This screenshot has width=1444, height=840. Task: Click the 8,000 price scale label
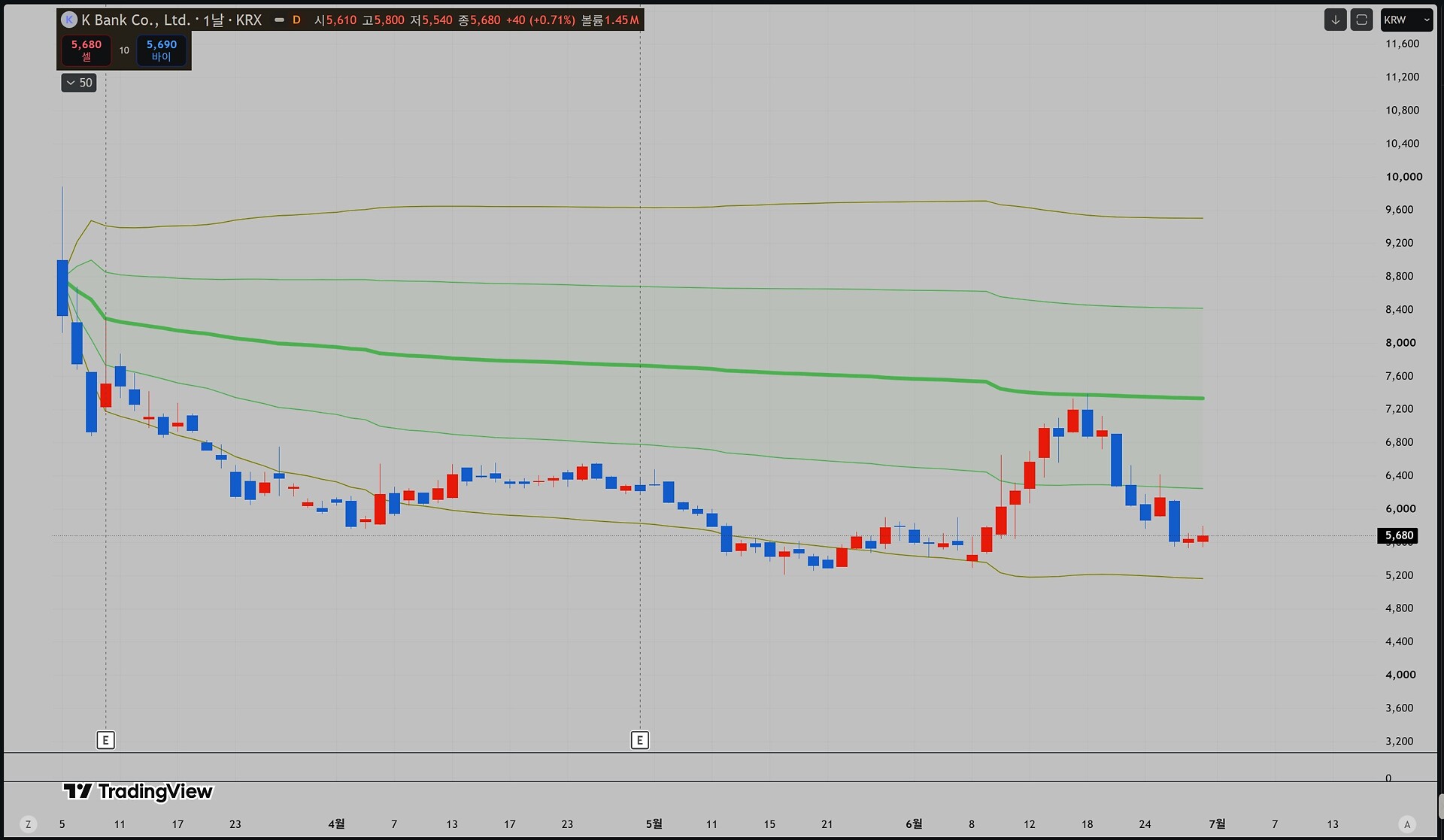(1400, 343)
